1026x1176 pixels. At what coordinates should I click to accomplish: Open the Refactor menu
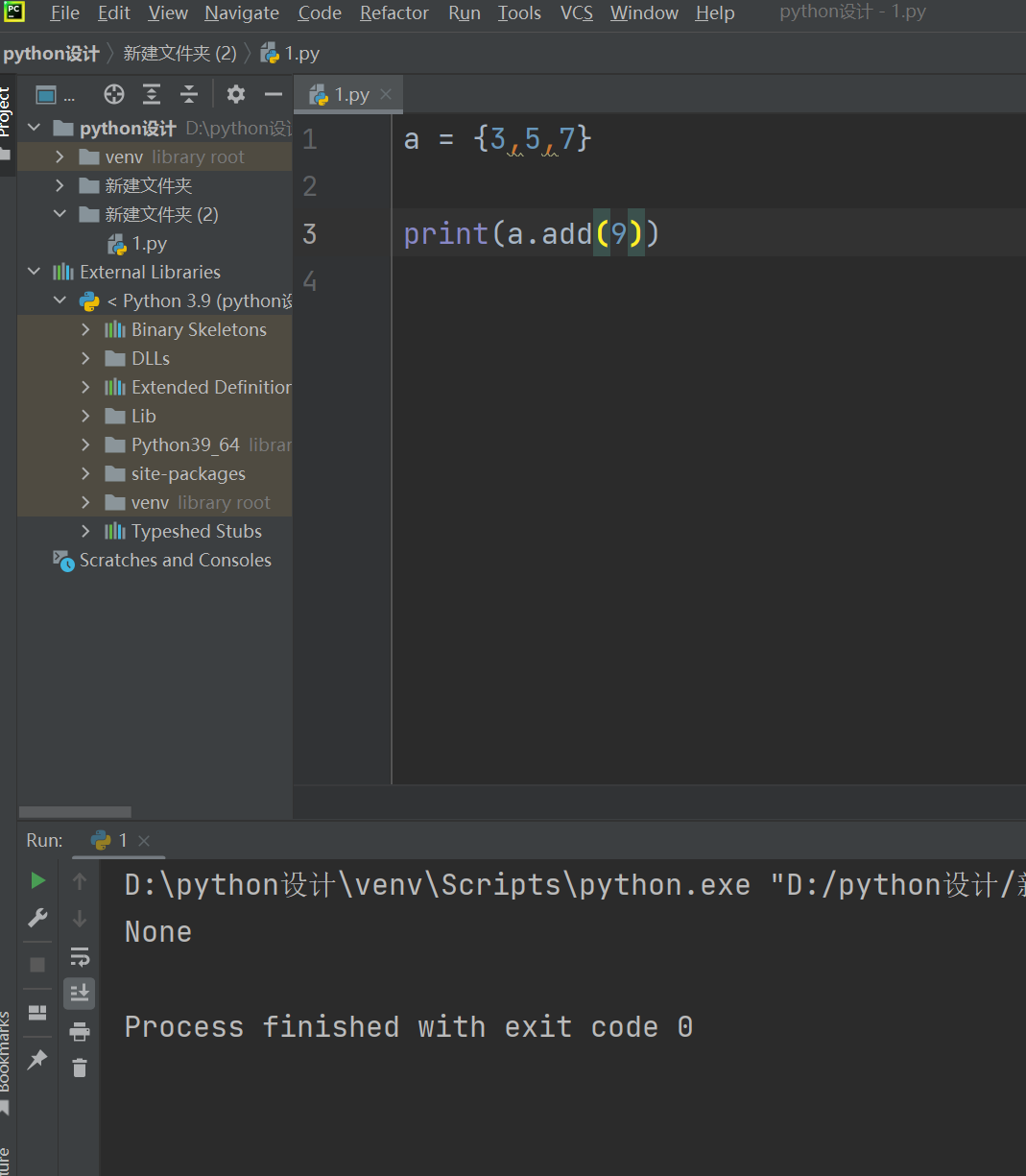pos(394,13)
